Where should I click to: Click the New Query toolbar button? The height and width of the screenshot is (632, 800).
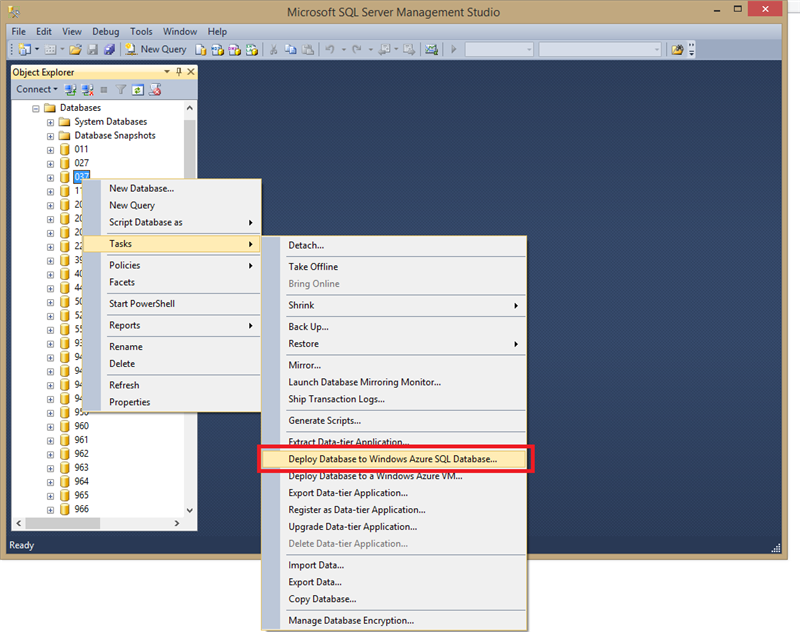[156, 49]
